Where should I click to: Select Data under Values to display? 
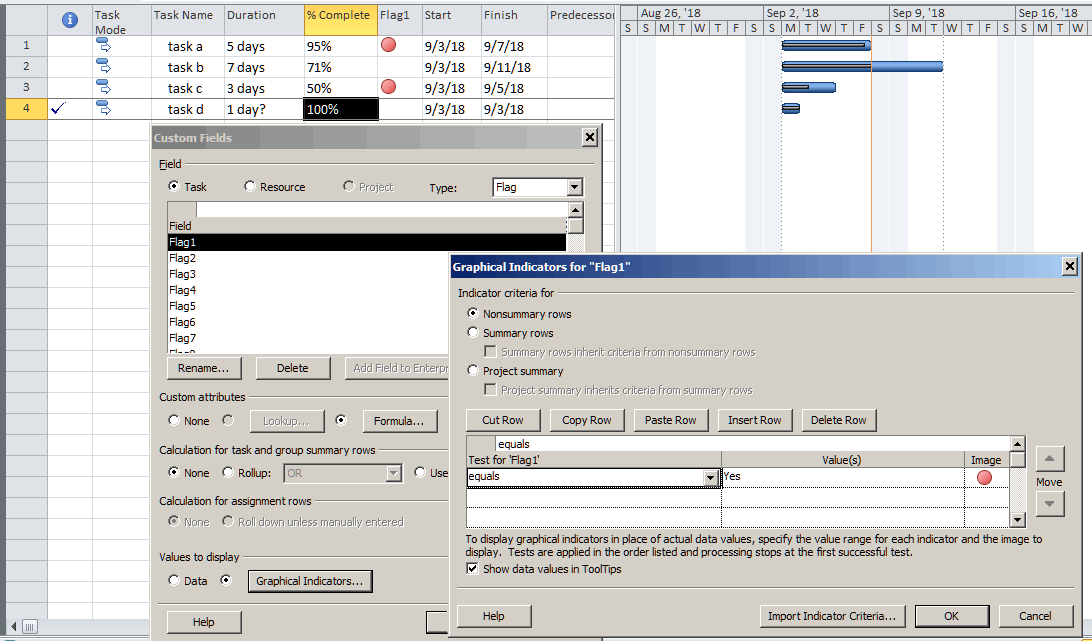pos(174,580)
